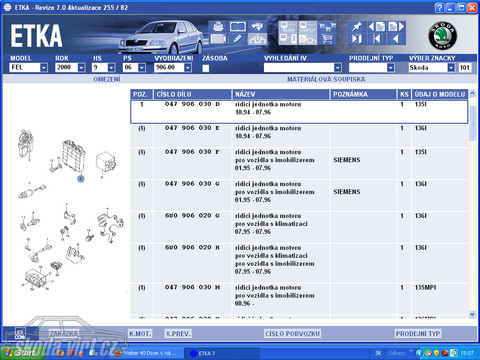The height and width of the screenshot is (360, 480).
Task: Go to the previous page icon
Action: [x=376, y=26]
